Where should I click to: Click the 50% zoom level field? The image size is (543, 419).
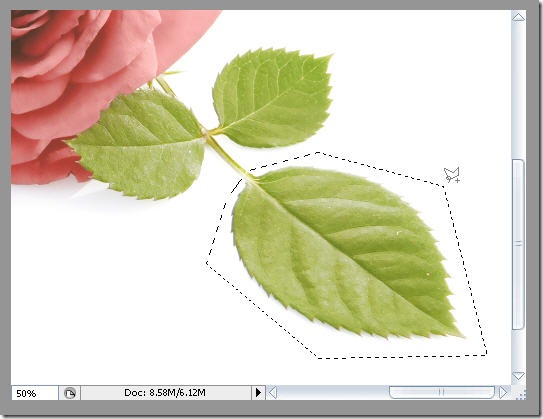click(x=34, y=393)
